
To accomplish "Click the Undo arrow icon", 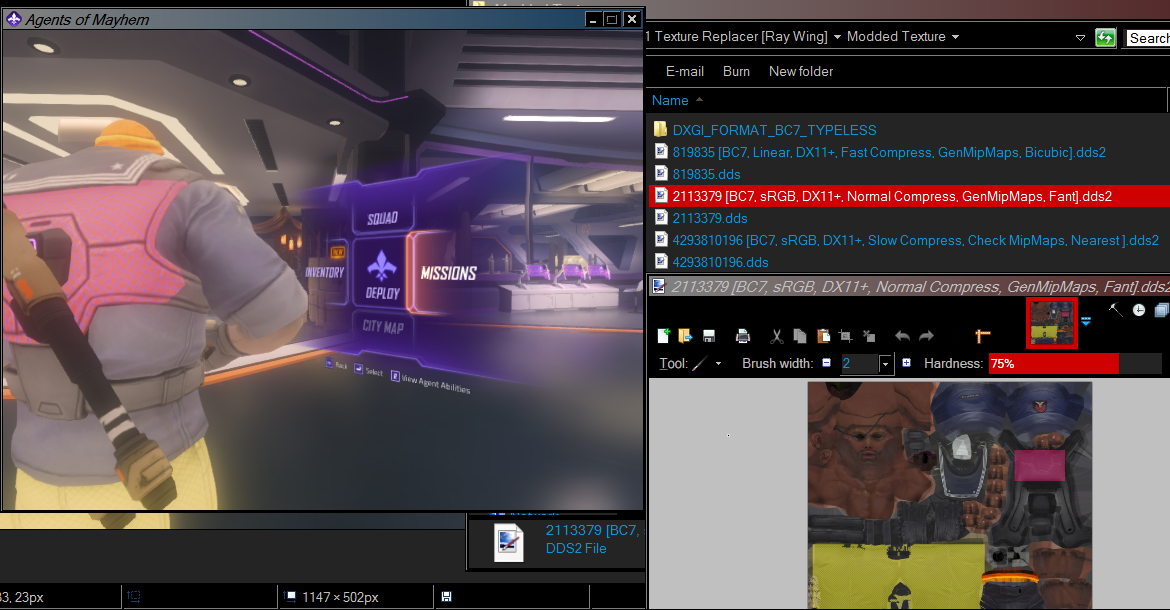I will (902, 336).
